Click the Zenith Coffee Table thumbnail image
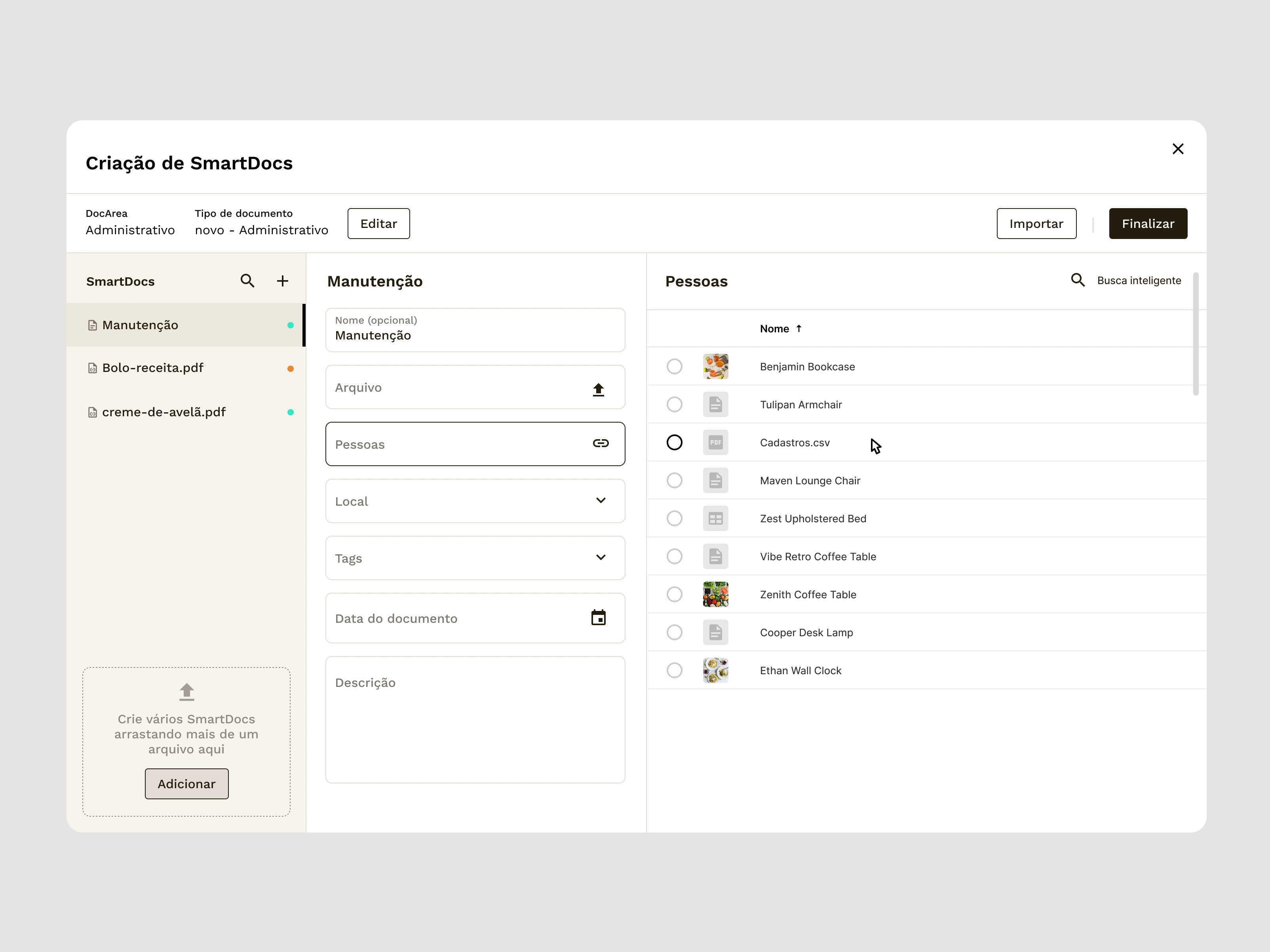This screenshot has height=952, width=1270. tap(715, 594)
